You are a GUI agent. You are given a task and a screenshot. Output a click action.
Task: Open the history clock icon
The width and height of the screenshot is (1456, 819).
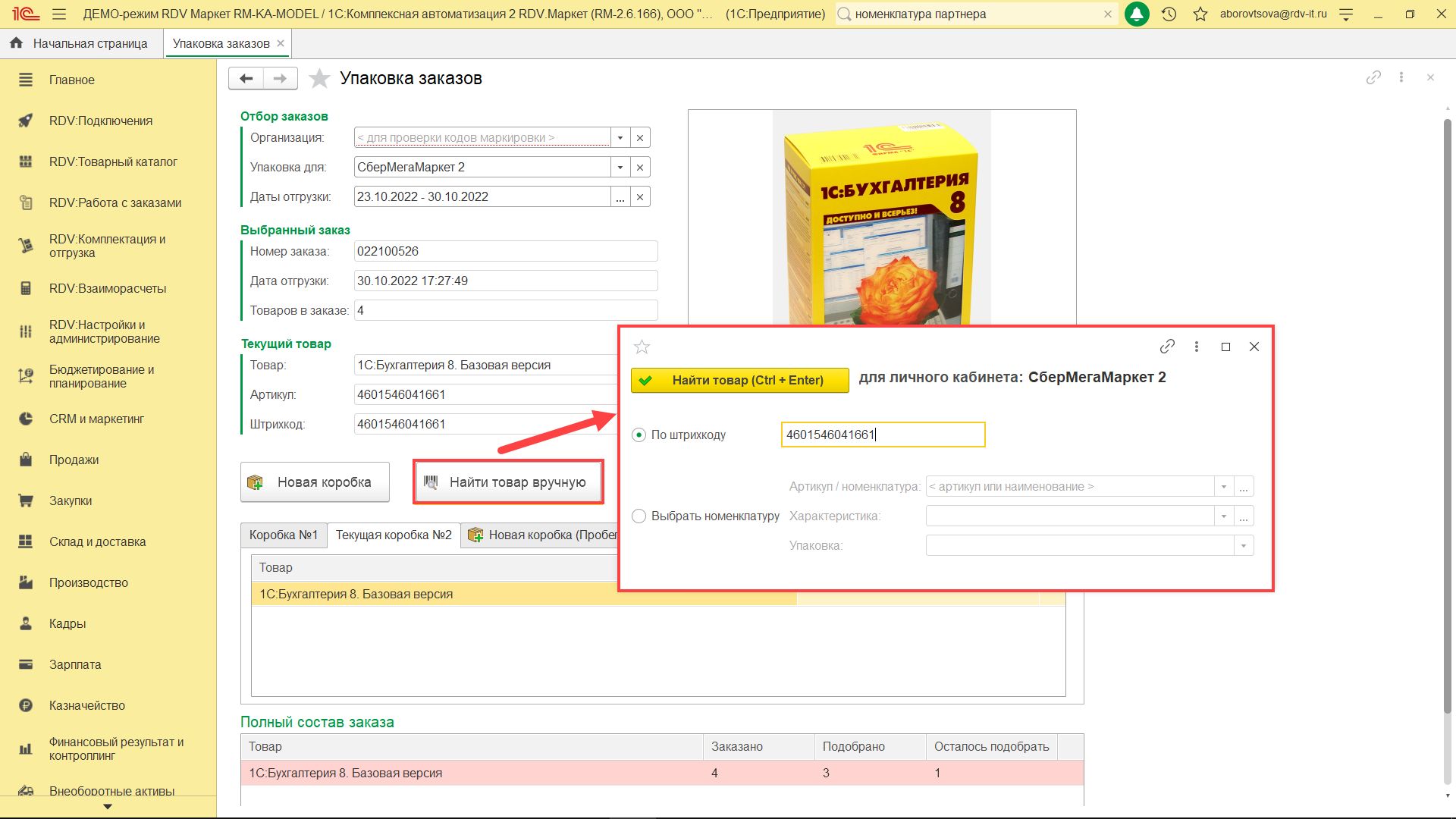(x=1169, y=14)
